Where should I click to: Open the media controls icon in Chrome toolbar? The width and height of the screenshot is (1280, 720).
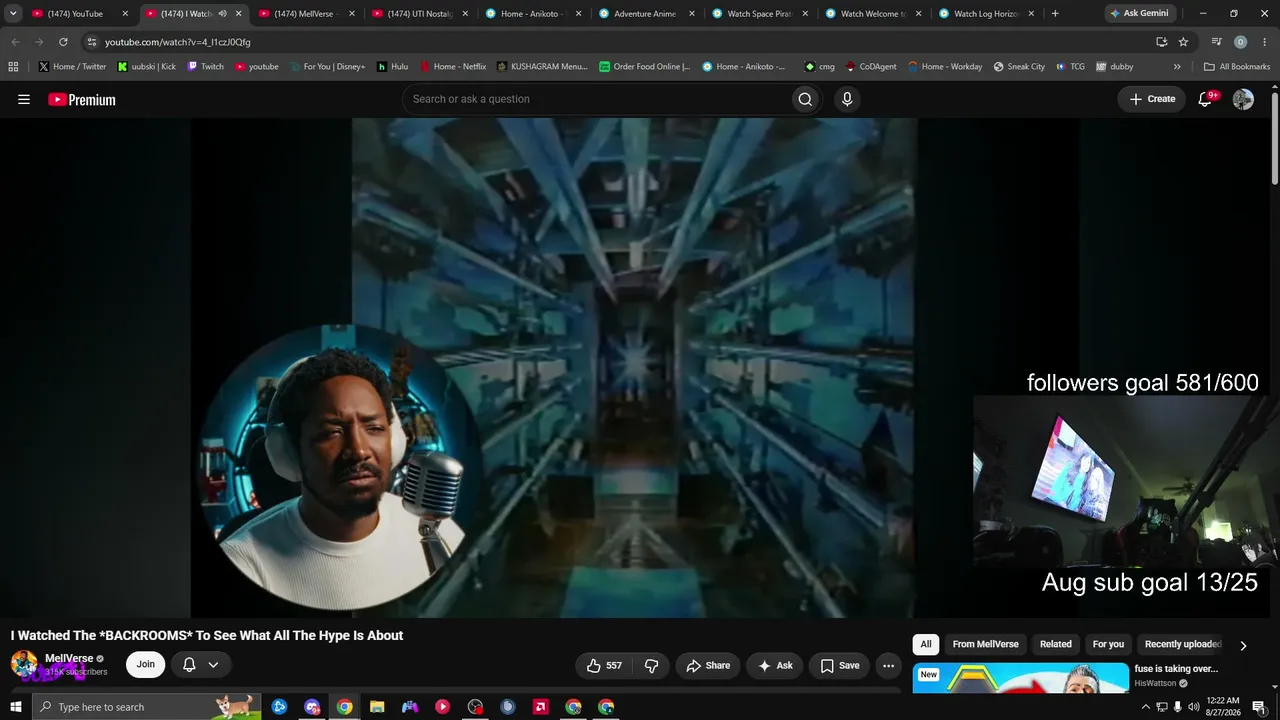(x=1216, y=42)
